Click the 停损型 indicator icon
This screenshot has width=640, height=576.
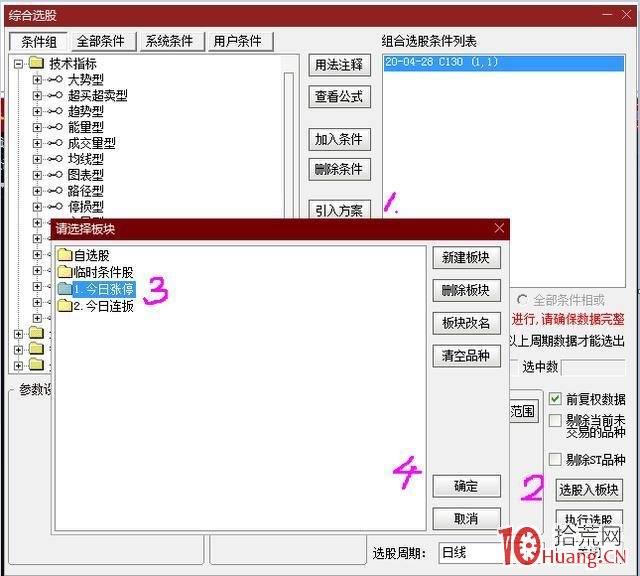[x=56, y=207]
